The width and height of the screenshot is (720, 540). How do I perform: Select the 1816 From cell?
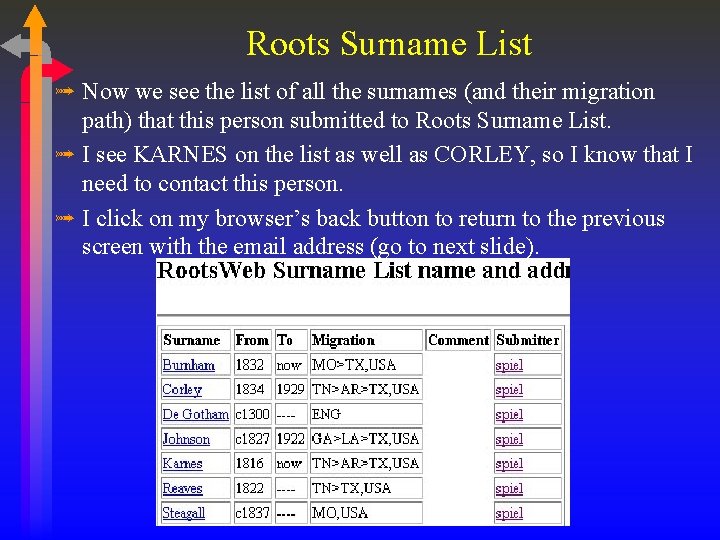tap(253, 463)
